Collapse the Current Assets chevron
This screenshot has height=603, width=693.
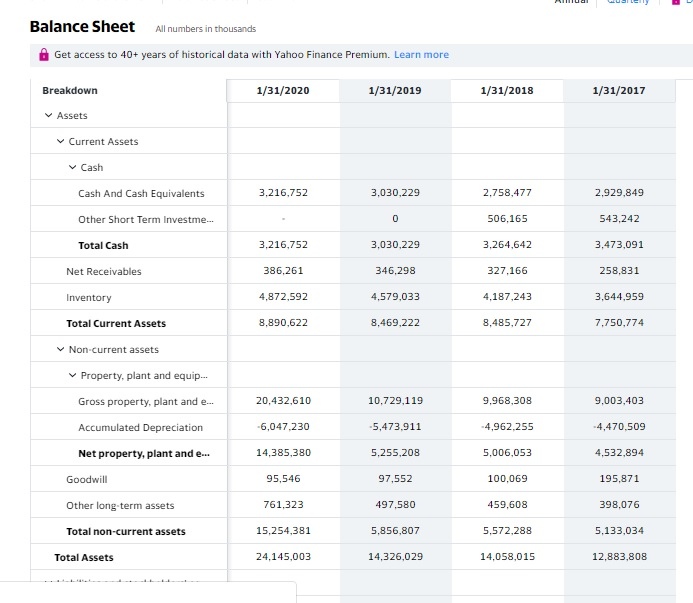tap(61, 141)
